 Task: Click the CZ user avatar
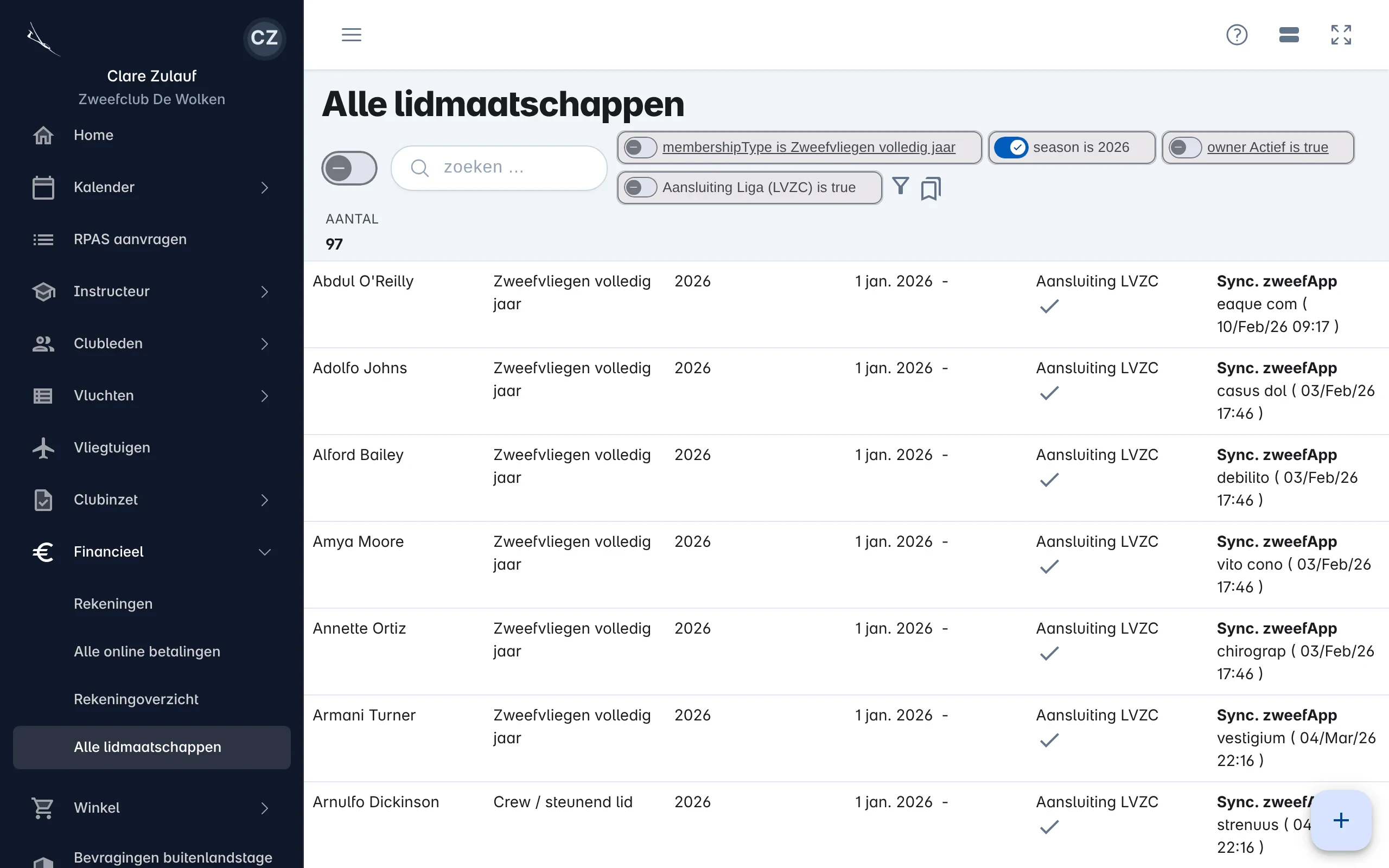(x=264, y=38)
